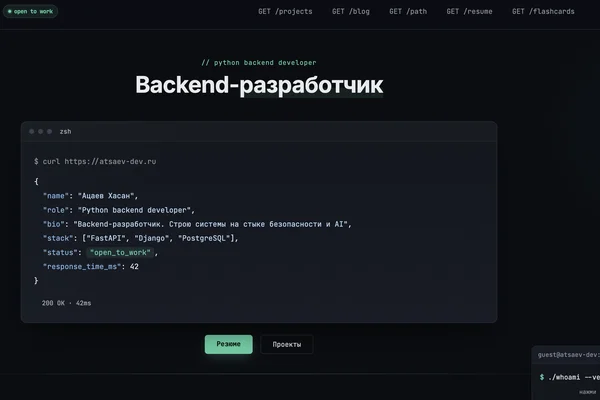Screen dimensions: 600x400
Task: Click the green Резюме button
Action: [x=228, y=344]
